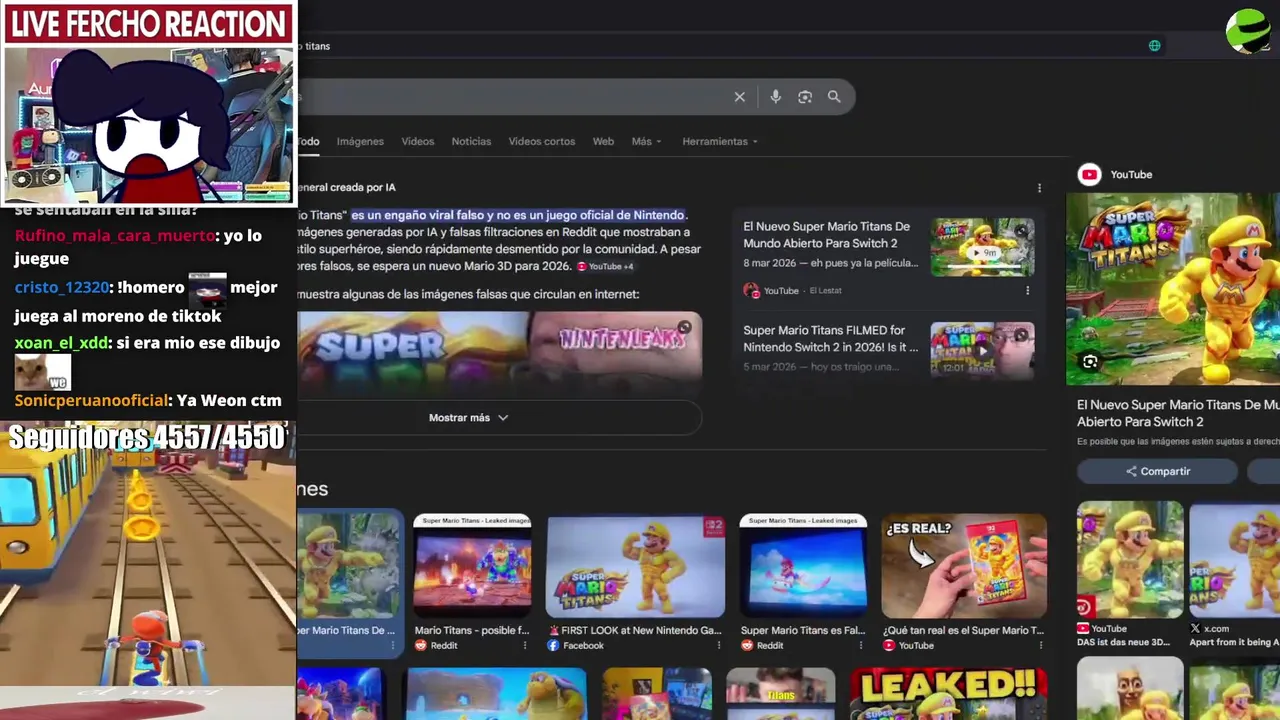
Task: Click the Compartir button
Action: (1157, 472)
